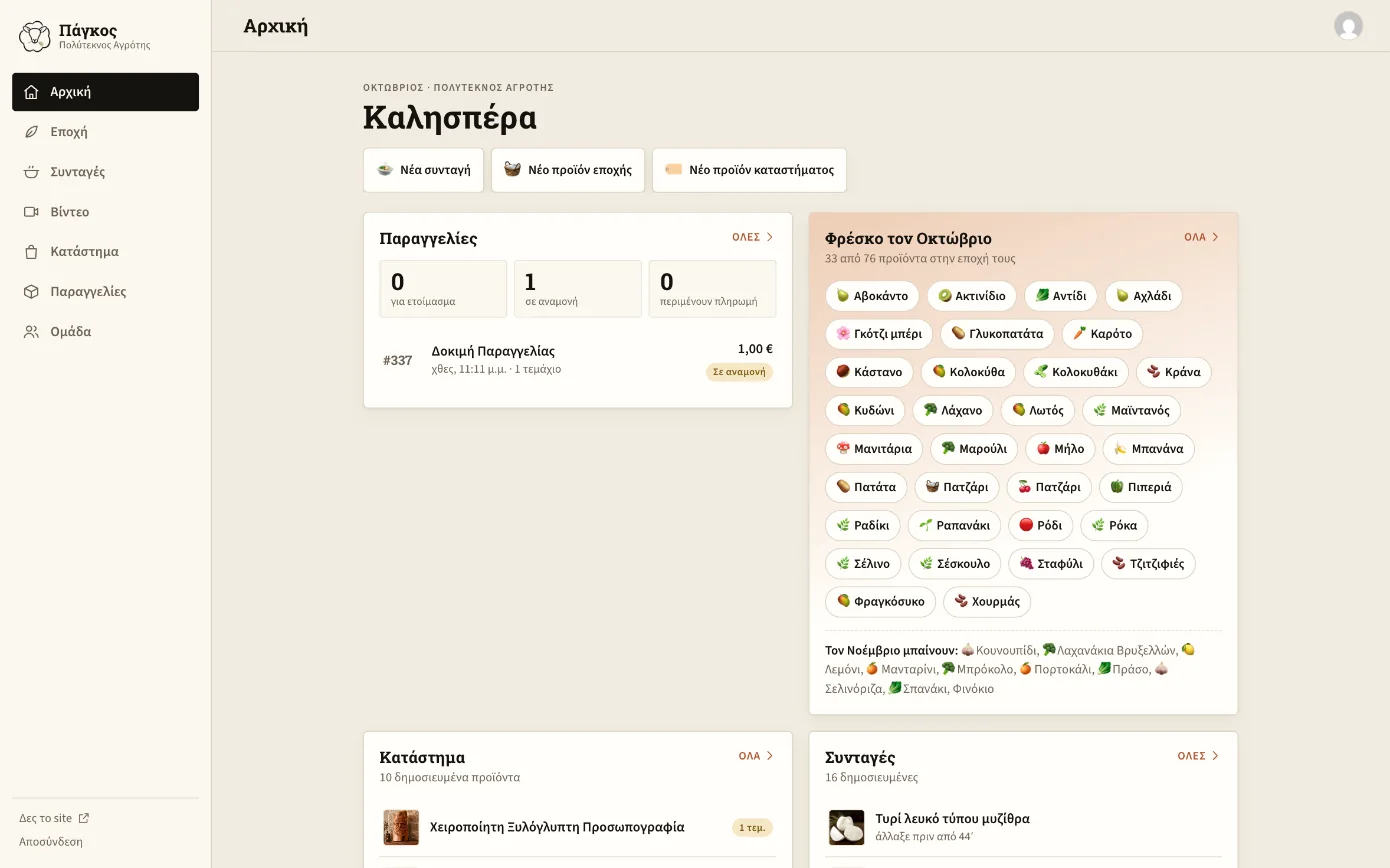Click the Νέα συνταγή button
The image size is (1390, 868).
pos(423,170)
